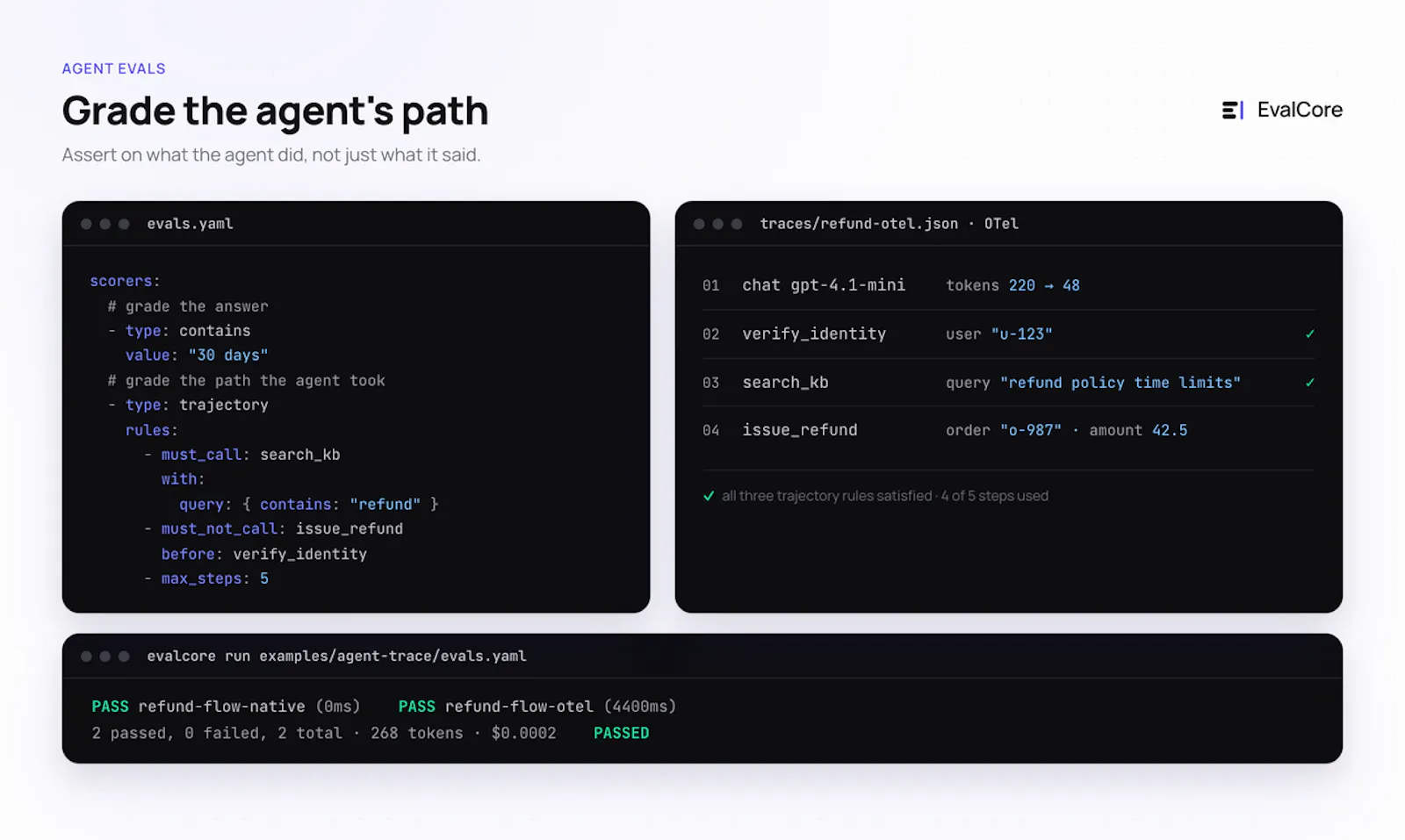Click the evals.yaml window title
The width and height of the screenshot is (1405, 840).
click(x=190, y=224)
